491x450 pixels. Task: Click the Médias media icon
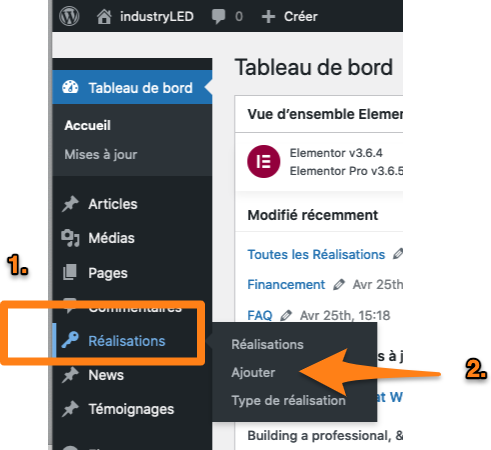point(70,238)
